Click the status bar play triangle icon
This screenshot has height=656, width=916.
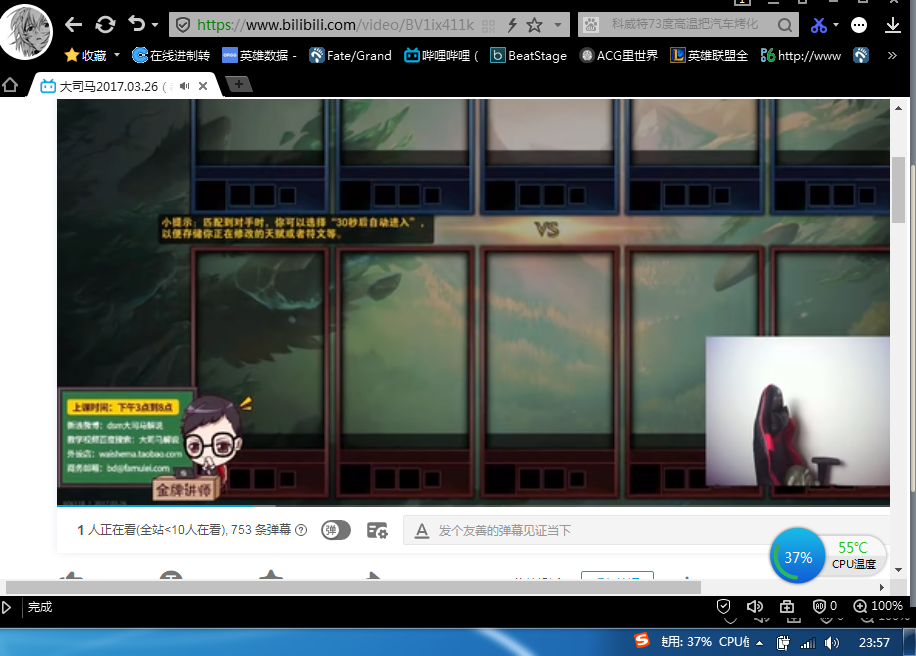(6, 607)
